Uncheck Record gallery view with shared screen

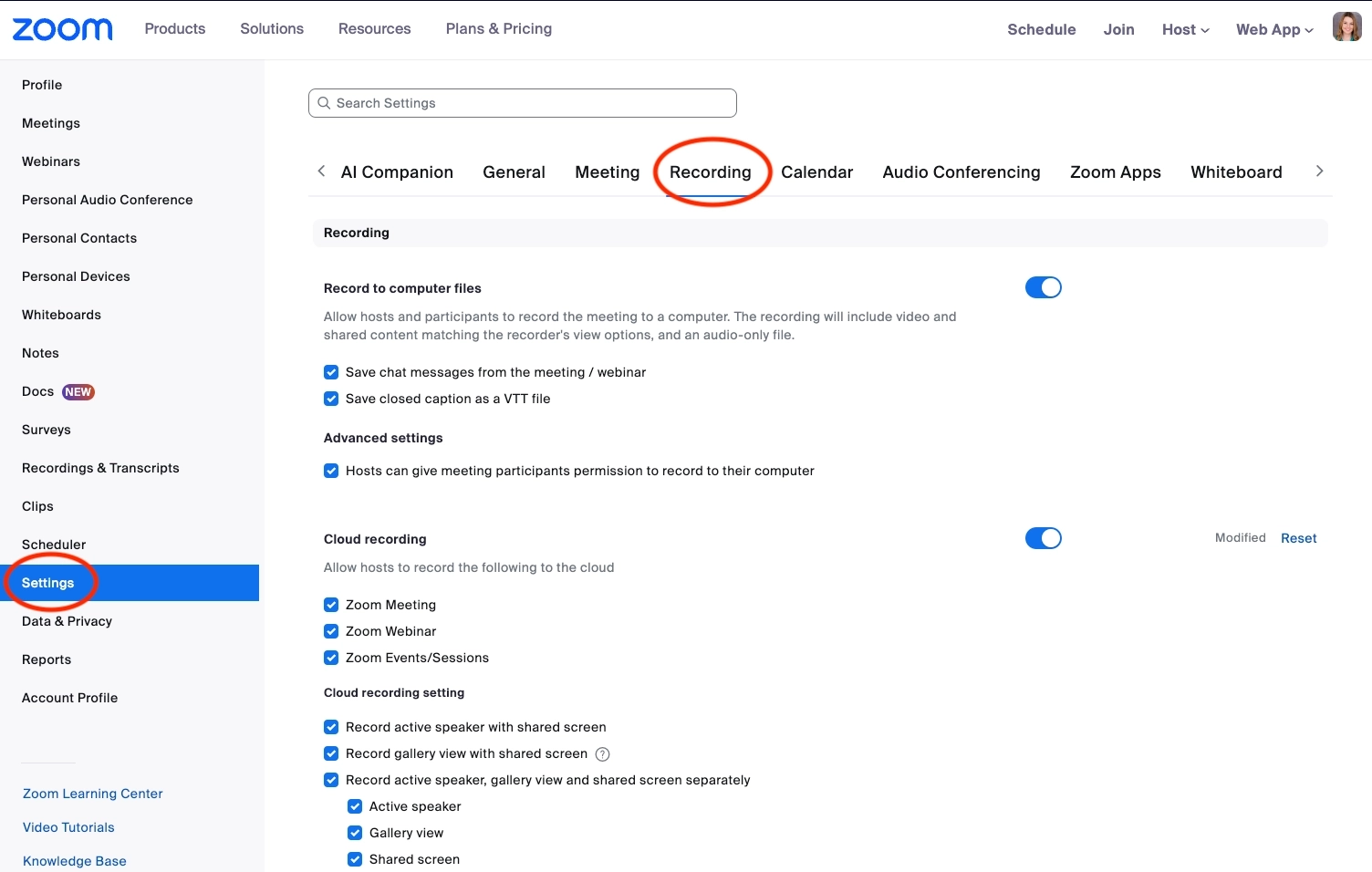[x=331, y=753]
